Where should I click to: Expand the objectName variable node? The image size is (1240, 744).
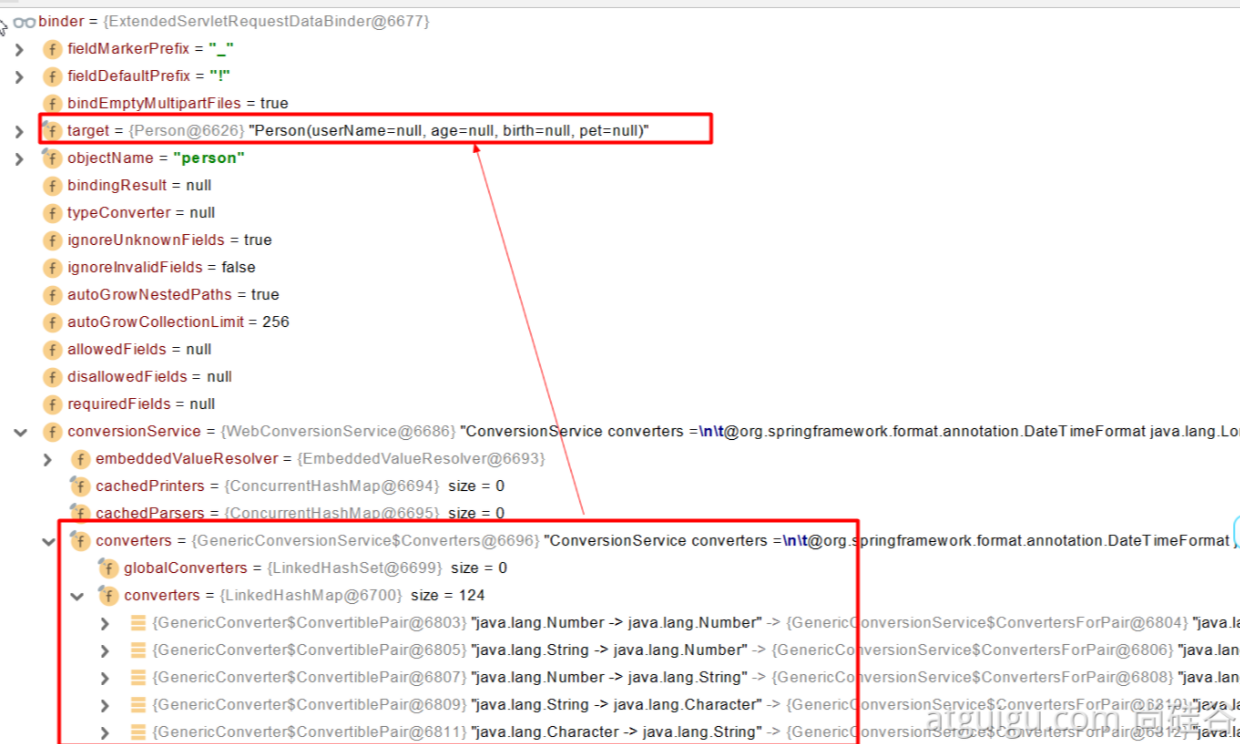point(18,158)
